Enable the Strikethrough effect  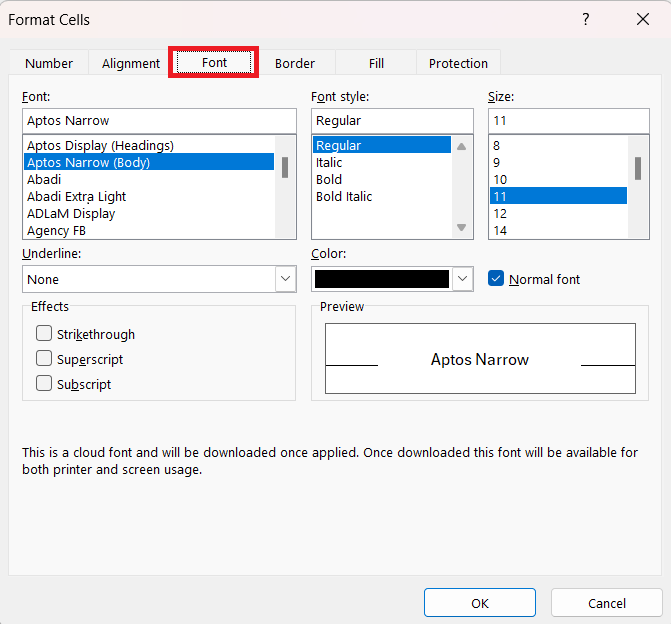coord(44,333)
